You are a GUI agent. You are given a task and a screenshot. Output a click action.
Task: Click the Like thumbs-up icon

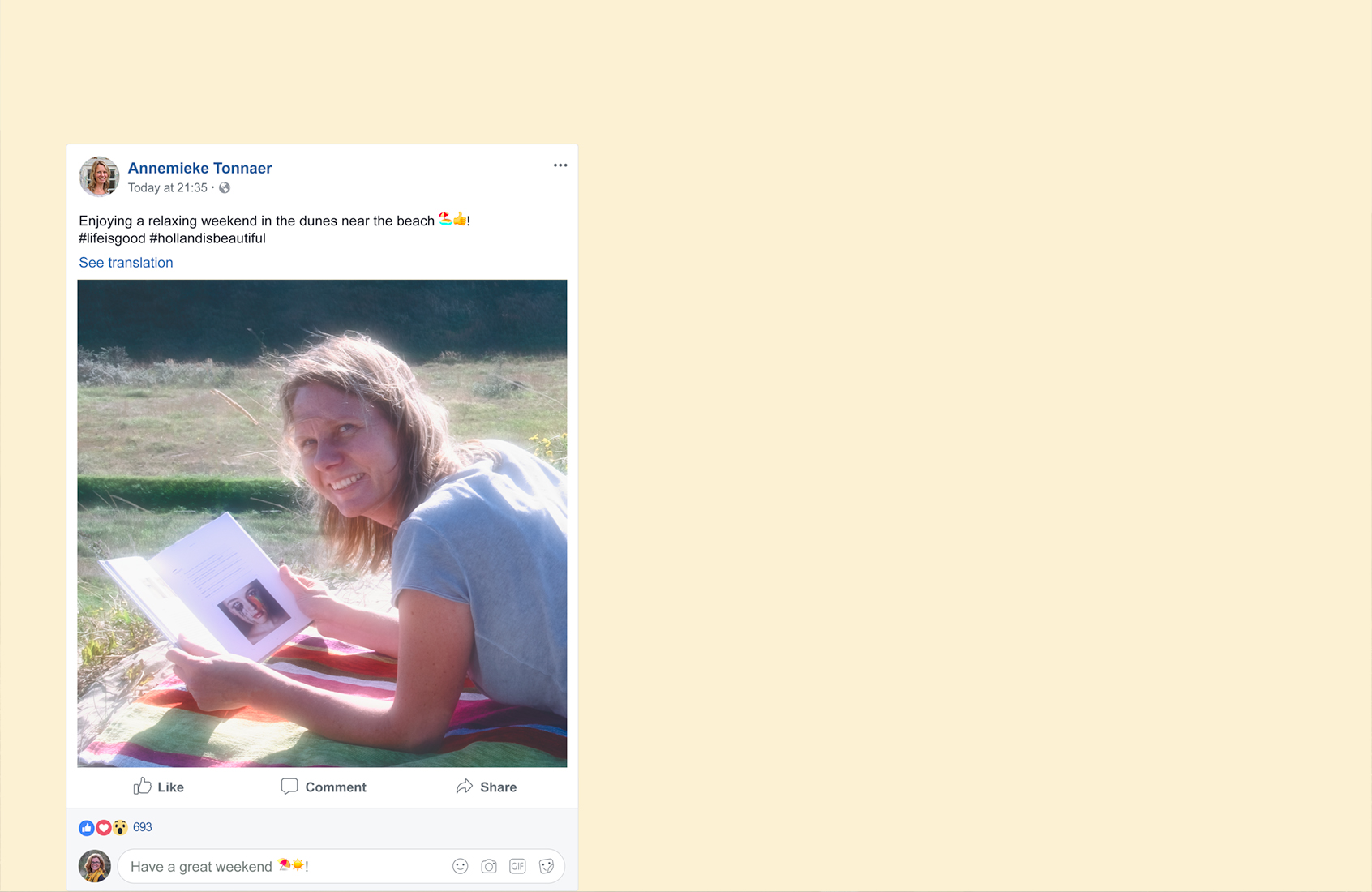143,786
